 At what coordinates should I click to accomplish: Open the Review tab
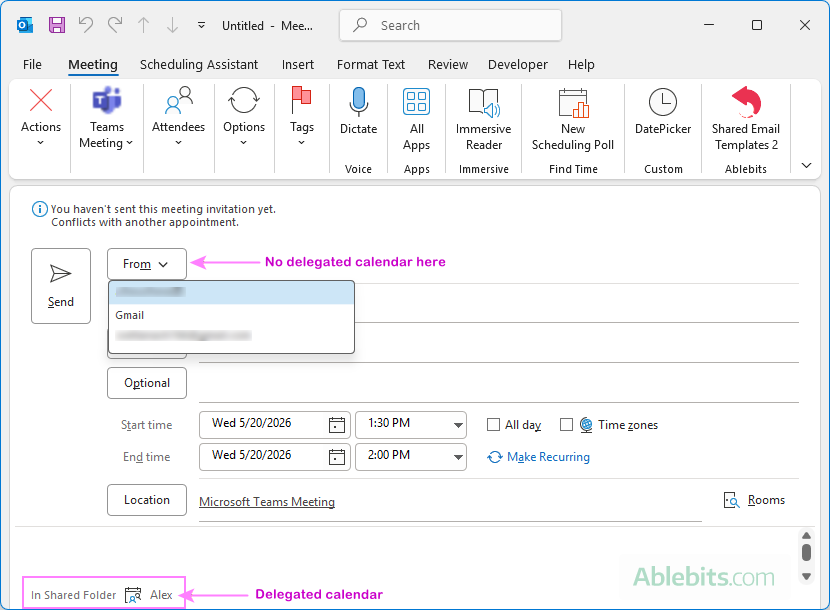448,64
